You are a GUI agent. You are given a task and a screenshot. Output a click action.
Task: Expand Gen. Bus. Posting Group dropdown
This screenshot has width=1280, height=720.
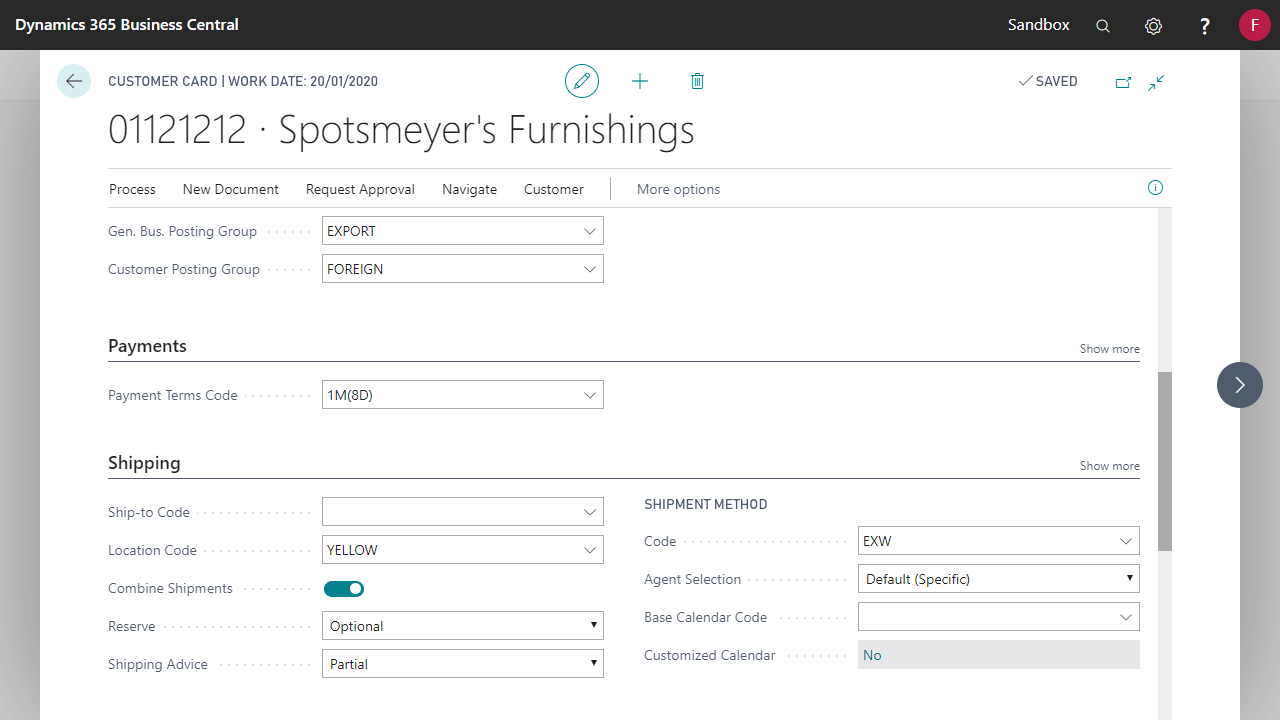pyautogui.click(x=590, y=231)
